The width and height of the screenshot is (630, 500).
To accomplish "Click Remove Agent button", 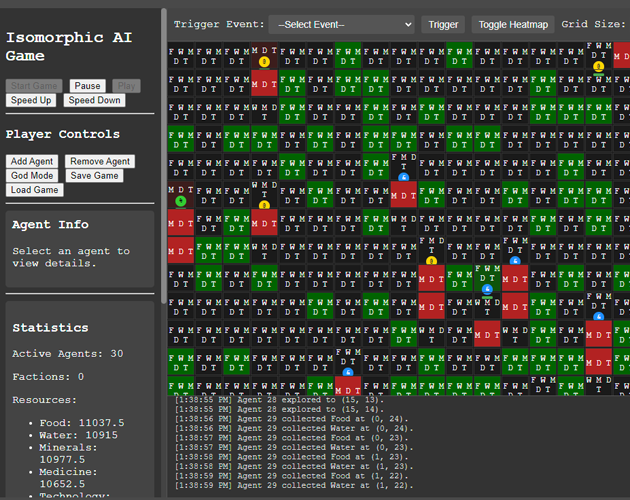I will [100, 161].
